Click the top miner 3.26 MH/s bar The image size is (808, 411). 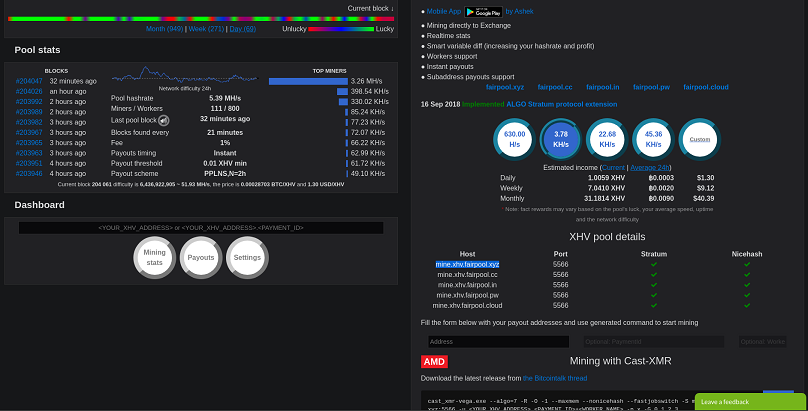point(308,81)
